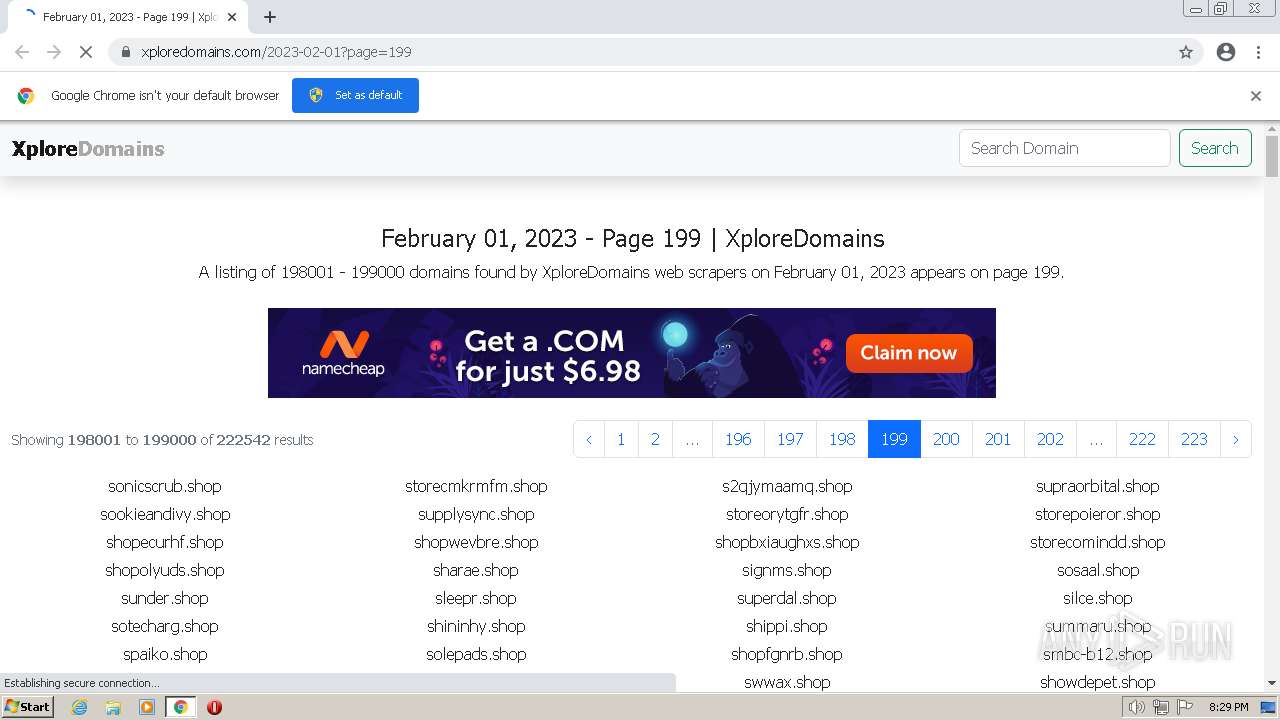Open pagination page 196

click(738, 439)
